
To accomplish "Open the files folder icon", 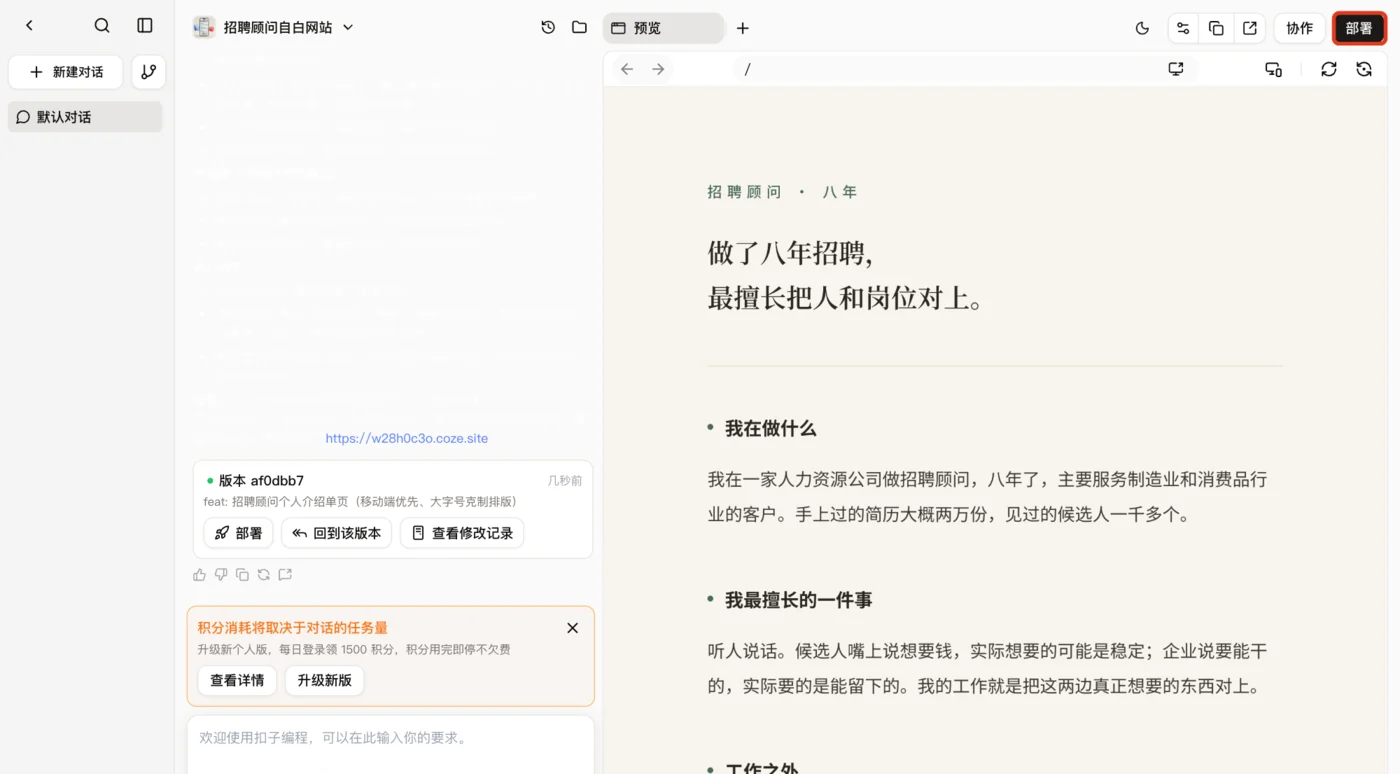I will pos(579,27).
